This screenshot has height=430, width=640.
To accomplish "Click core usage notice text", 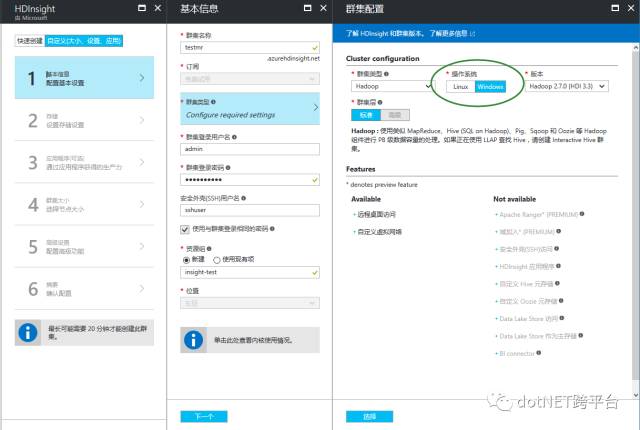I will tap(253, 340).
